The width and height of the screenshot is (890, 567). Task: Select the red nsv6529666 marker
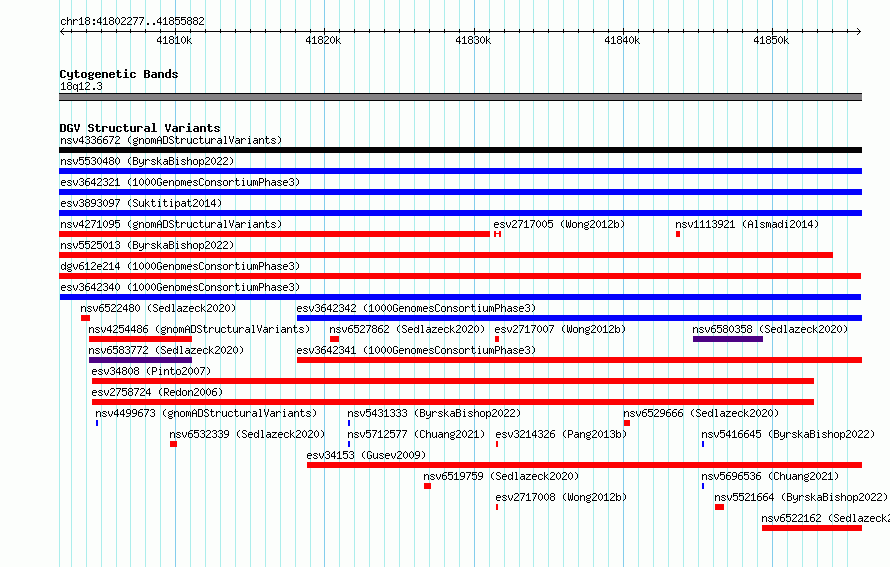pos(627,423)
